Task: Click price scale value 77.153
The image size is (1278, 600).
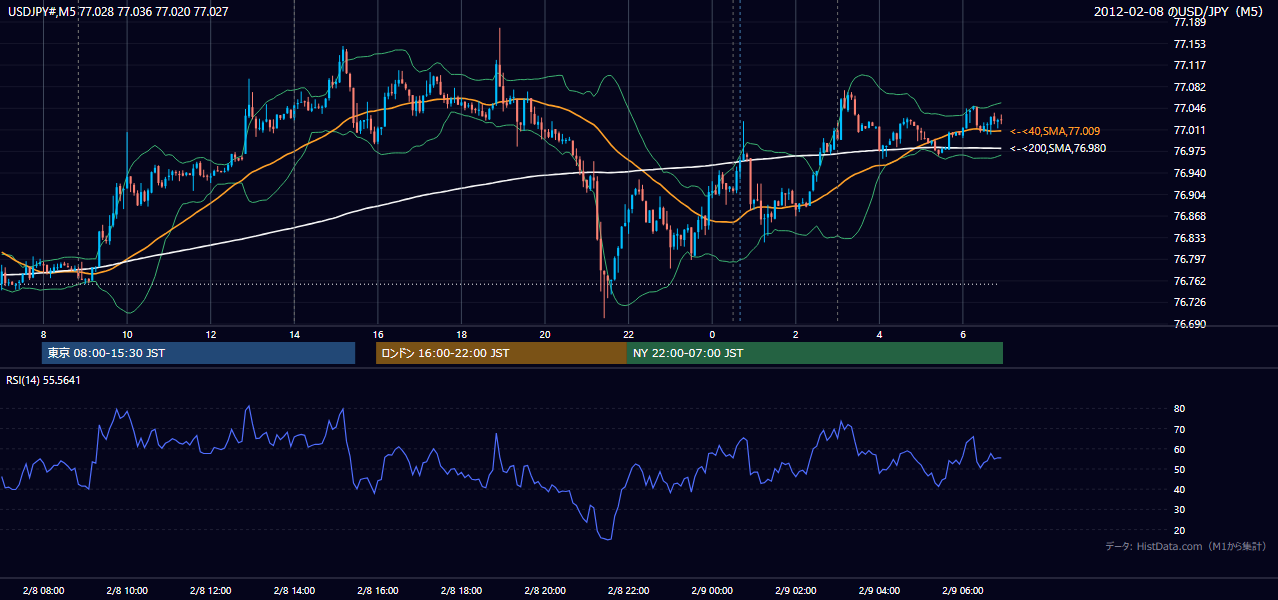Action: pos(1190,44)
